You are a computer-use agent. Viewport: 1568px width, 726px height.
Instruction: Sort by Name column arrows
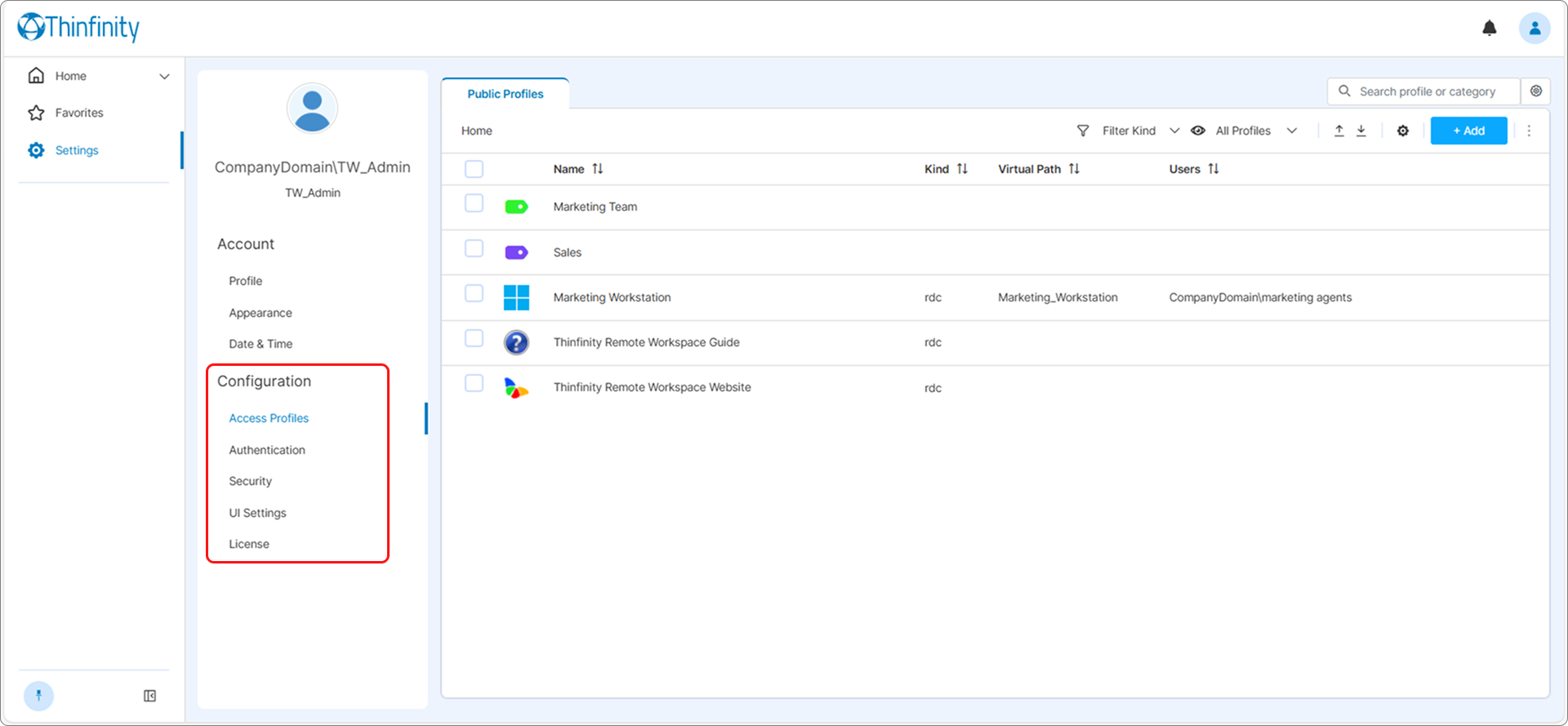[598, 169]
